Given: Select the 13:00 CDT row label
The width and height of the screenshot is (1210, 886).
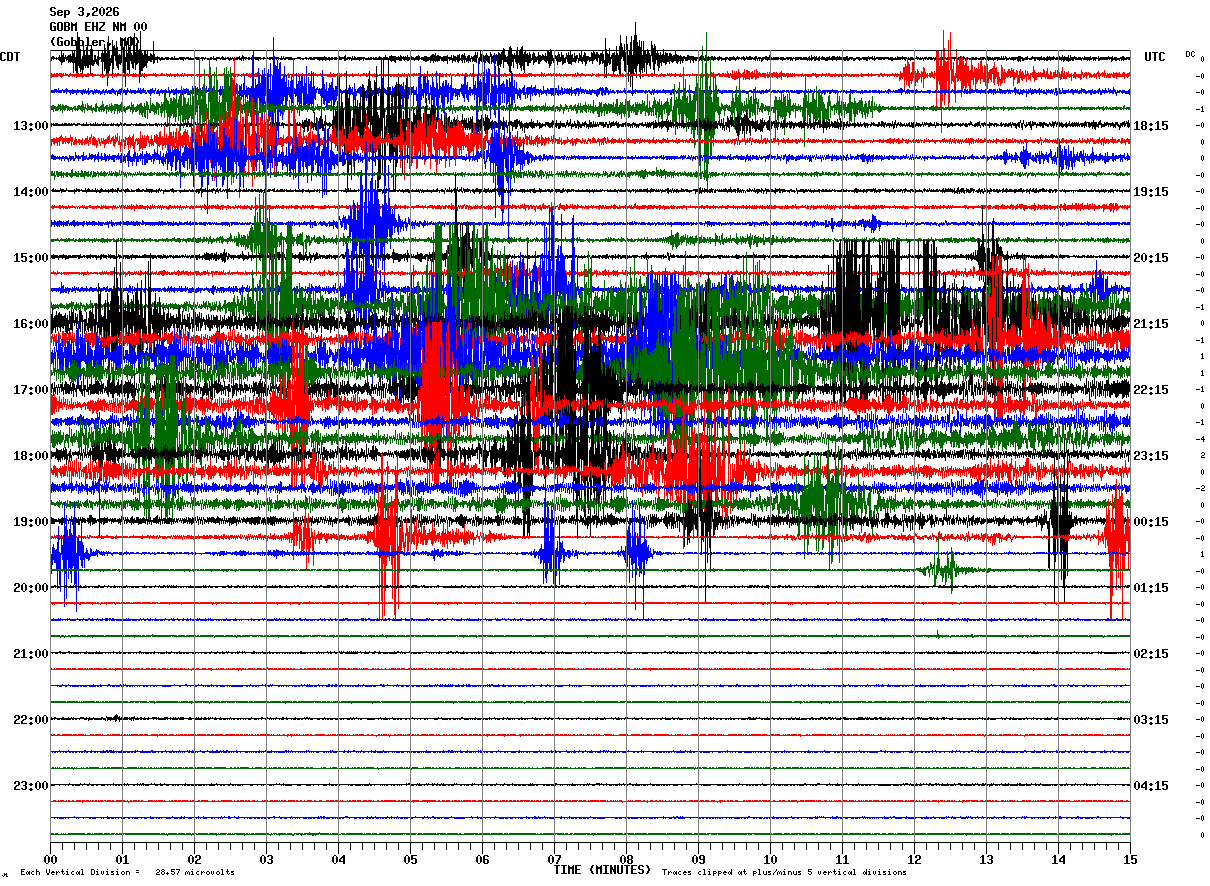Looking at the screenshot, I should pos(30,126).
